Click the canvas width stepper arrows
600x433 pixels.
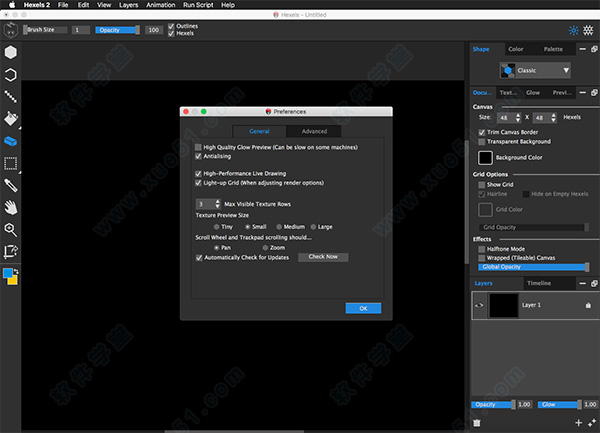pos(518,118)
